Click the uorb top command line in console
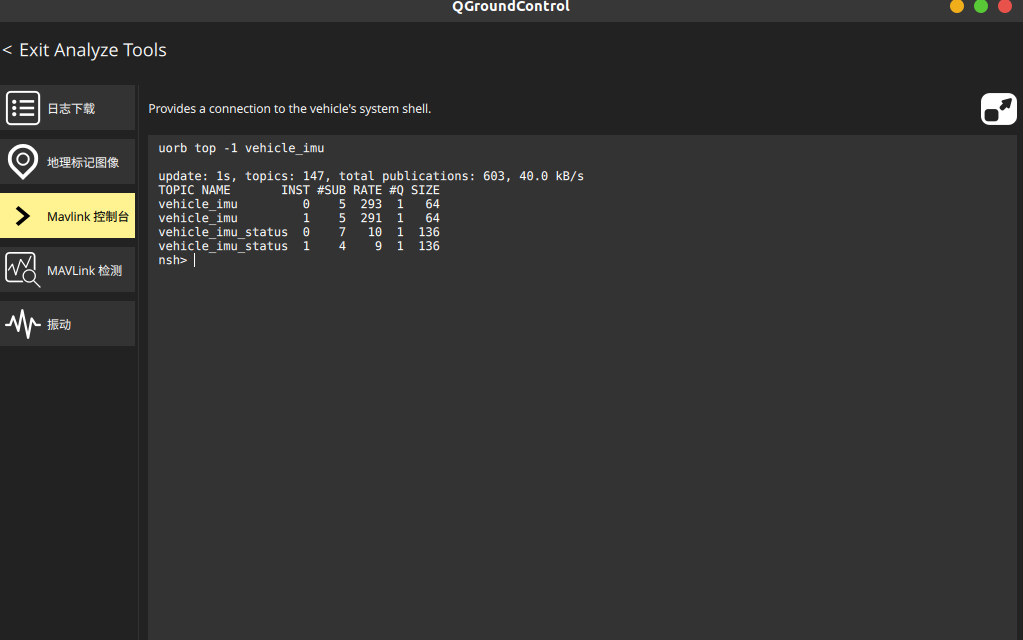Image resolution: width=1023 pixels, height=640 pixels. click(x=241, y=148)
